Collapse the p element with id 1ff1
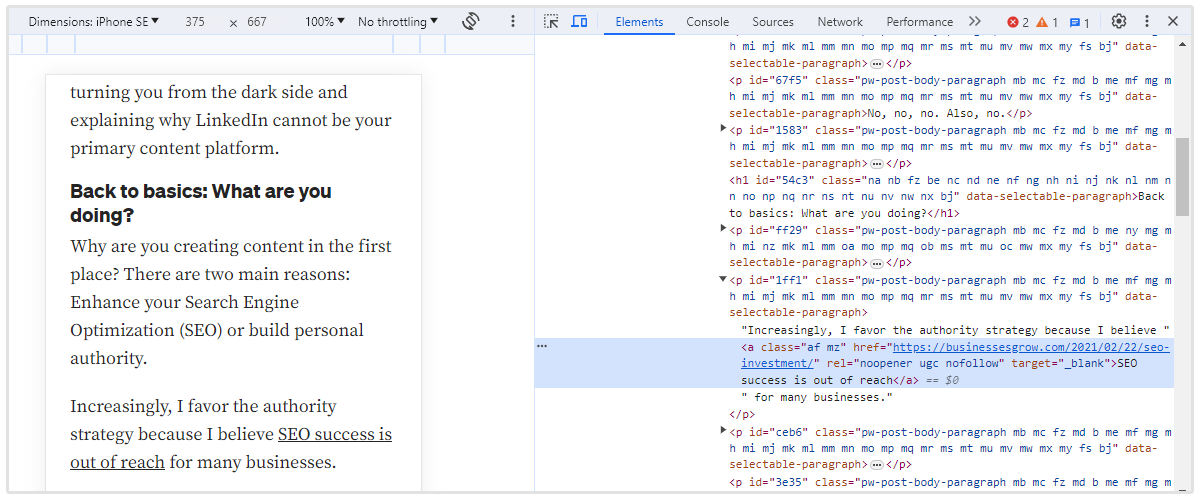The height and width of the screenshot is (500, 1200). coord(723,280)
